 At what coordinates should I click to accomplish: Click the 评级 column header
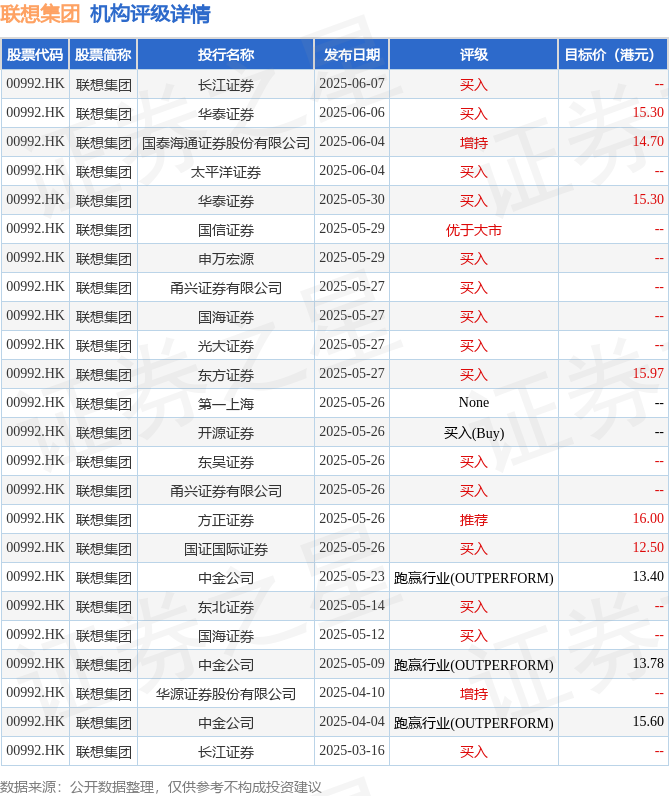474,54
